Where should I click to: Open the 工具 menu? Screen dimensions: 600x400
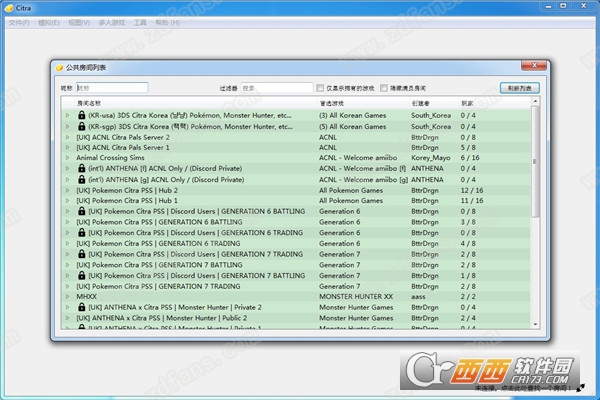[140, 23]
